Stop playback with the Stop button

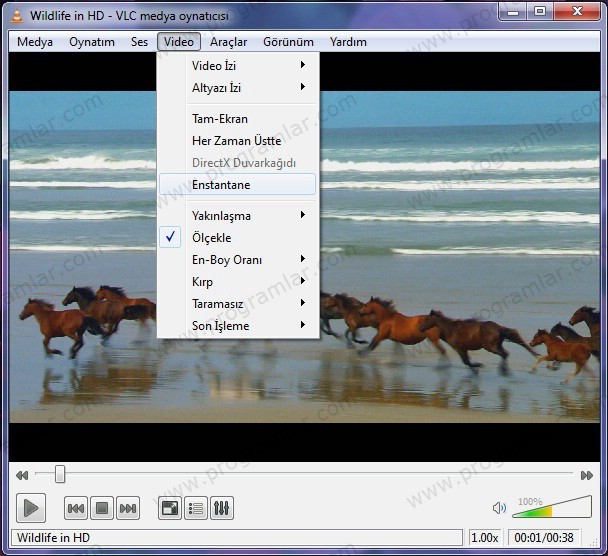pos(102,508)
